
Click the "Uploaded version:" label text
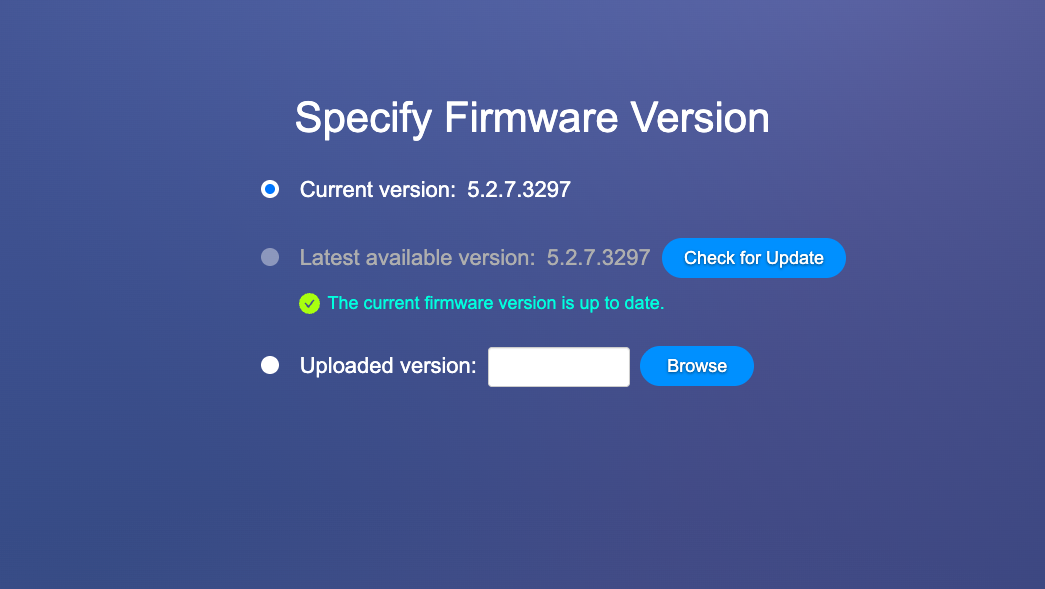[388, 366]
